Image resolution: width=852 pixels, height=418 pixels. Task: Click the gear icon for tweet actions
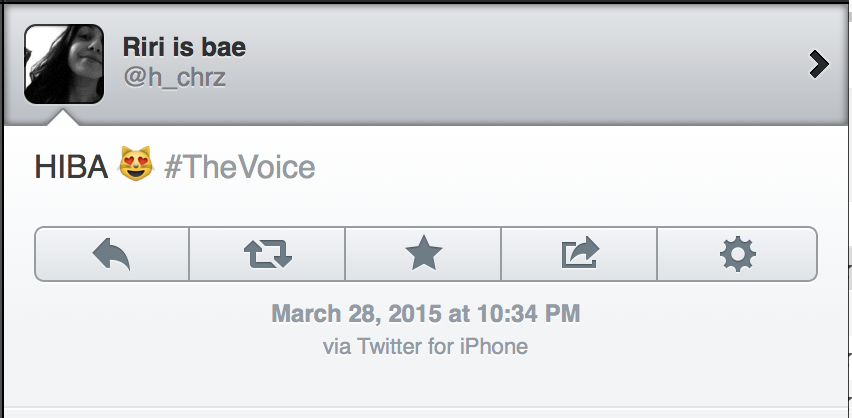coord(737,254)
